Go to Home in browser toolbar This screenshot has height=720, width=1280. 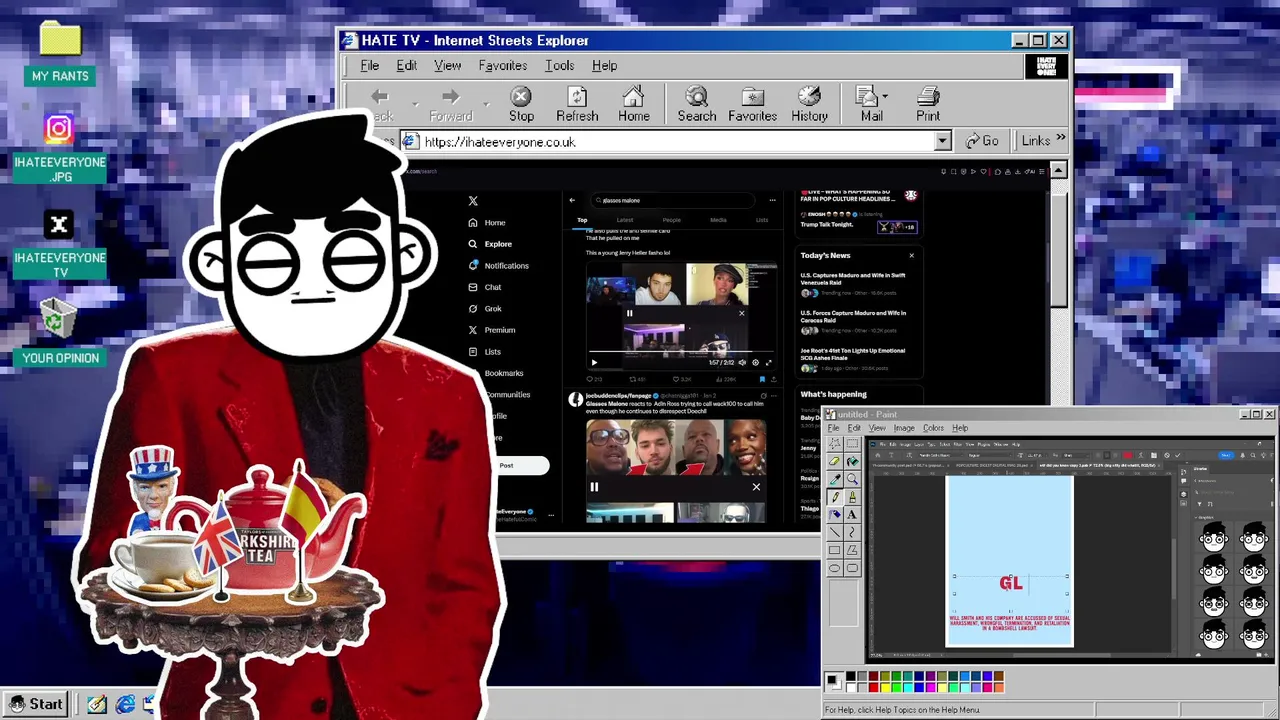(633, 104)
